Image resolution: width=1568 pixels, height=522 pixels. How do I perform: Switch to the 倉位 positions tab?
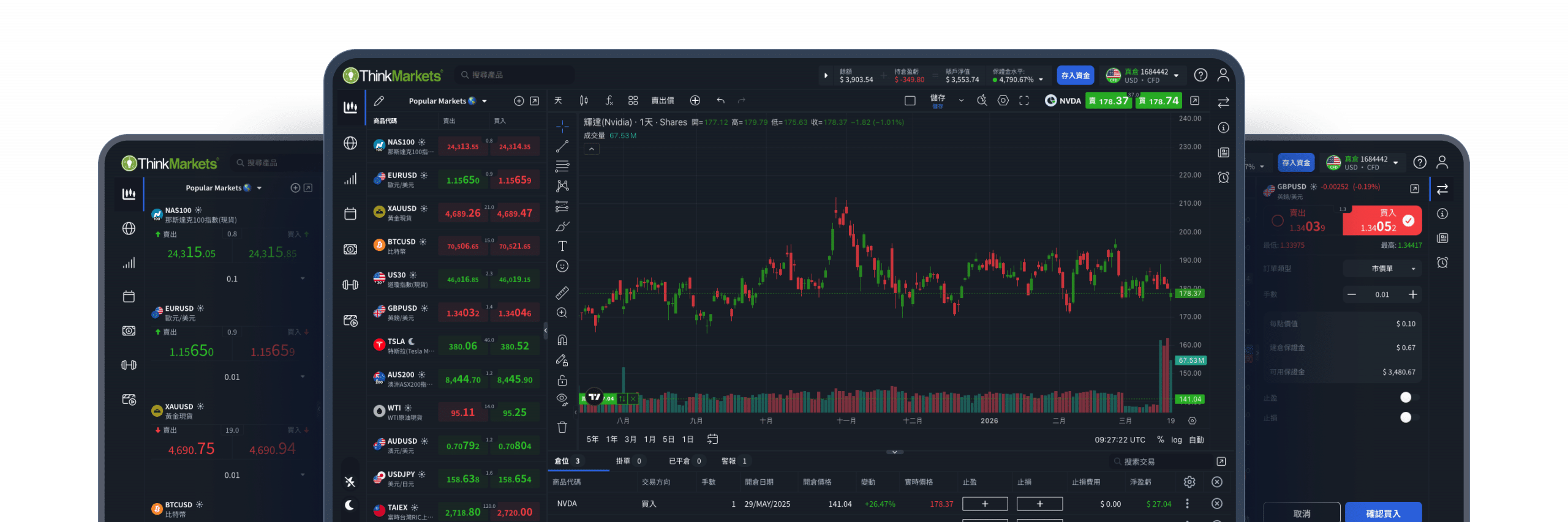pyautogui.click(x=568, y=461)
